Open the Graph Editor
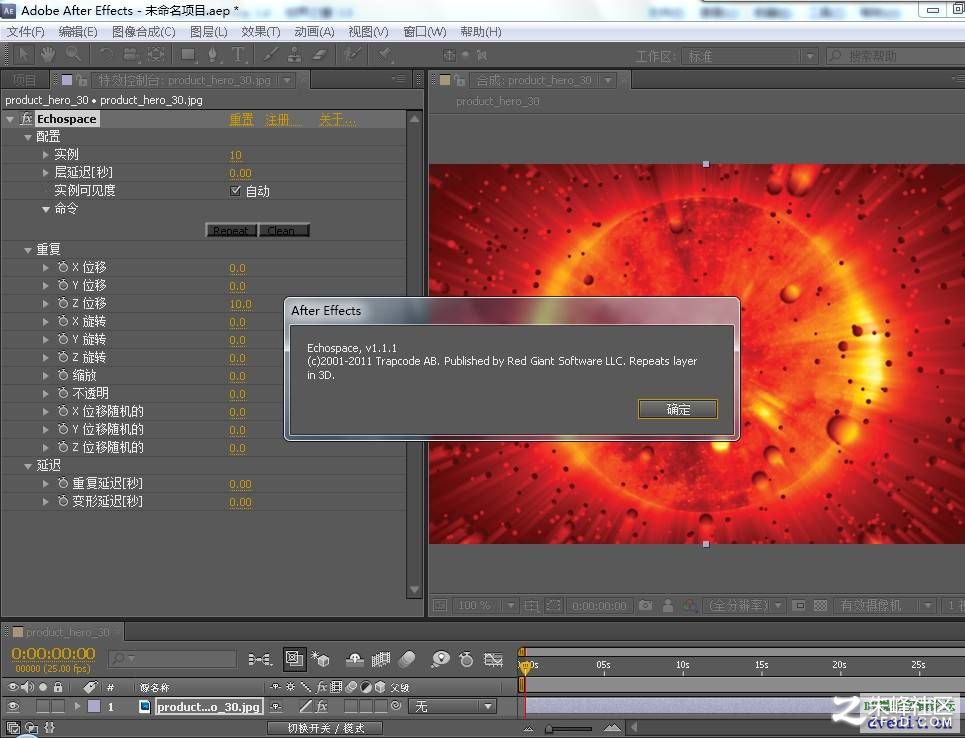This screenshot has height=738, width=965. (493, 659)
